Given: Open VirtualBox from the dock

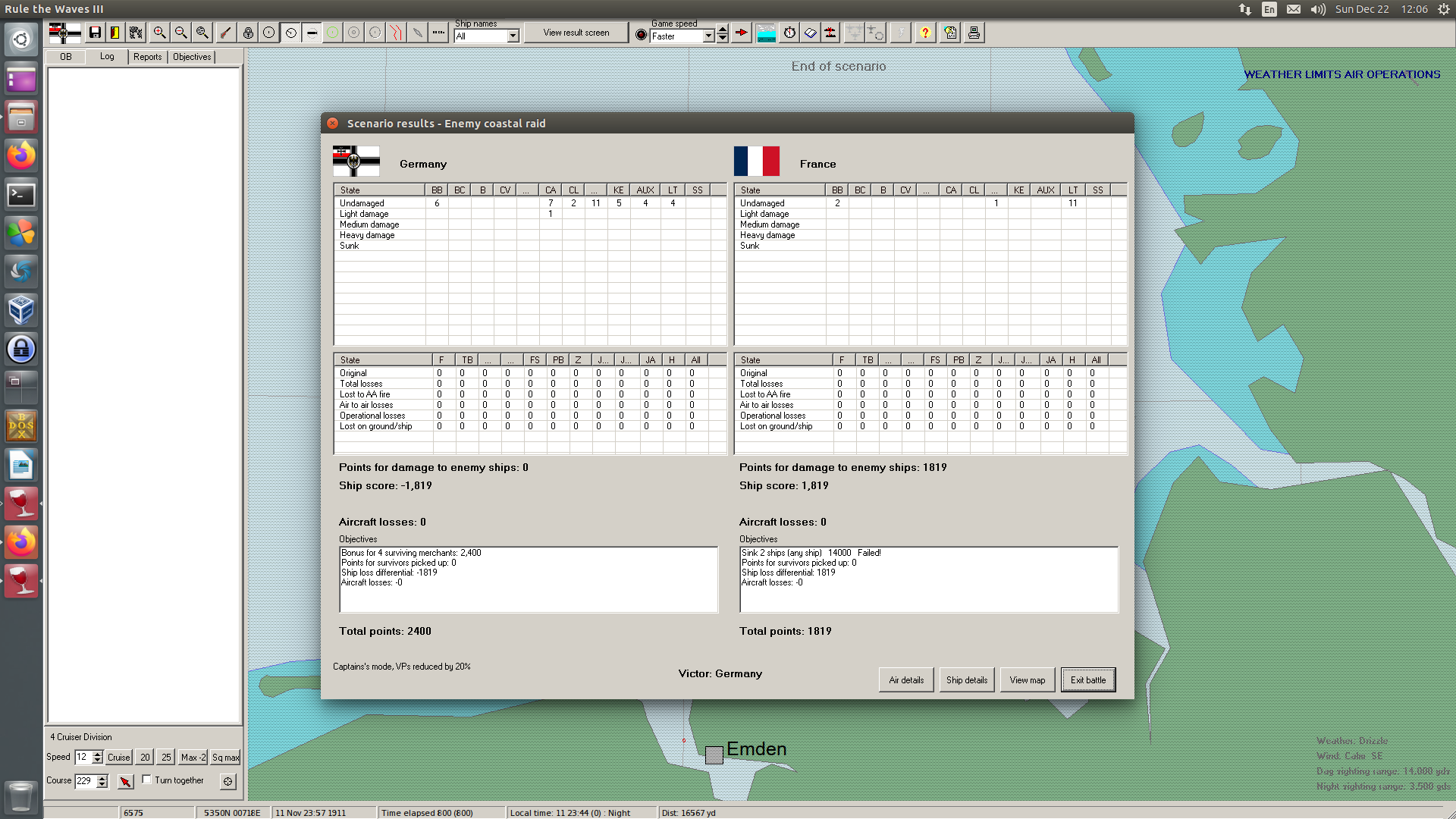Looking at the screenshot, I should (x=21, y=310).
